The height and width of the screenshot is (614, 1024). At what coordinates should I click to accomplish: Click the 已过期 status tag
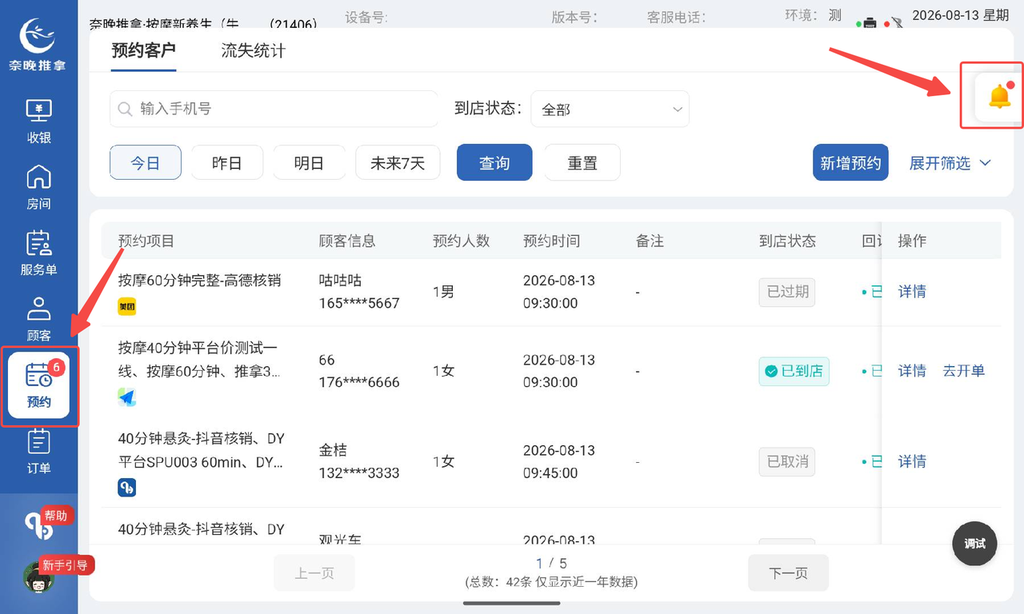787,292
